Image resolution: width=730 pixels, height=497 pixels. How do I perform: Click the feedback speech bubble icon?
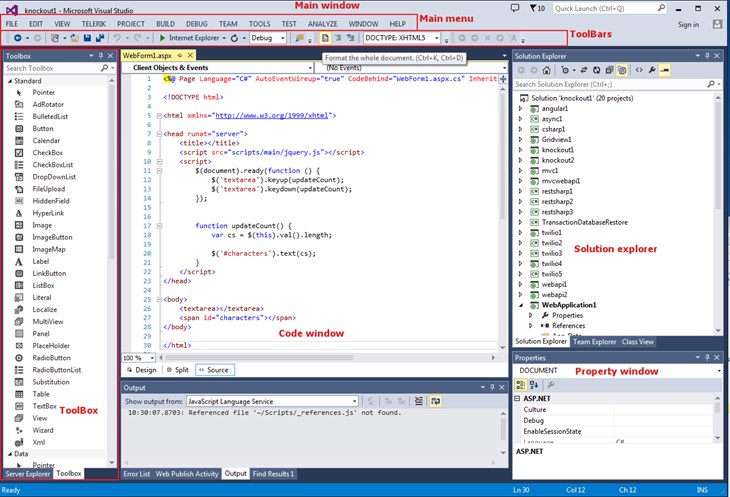[515, 8]
